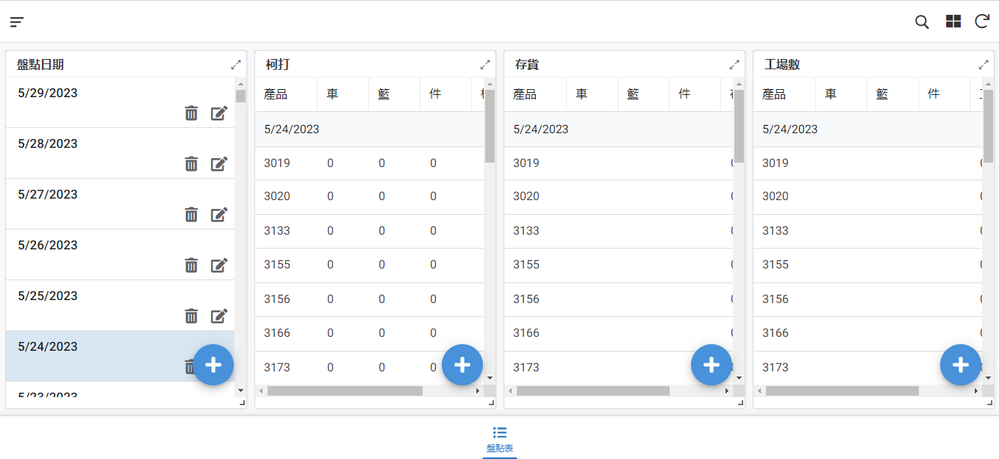Expand the 盤點日期 panel to fullscreen
The height and width of the screenshot is (459, 999).
coord(236,64)
